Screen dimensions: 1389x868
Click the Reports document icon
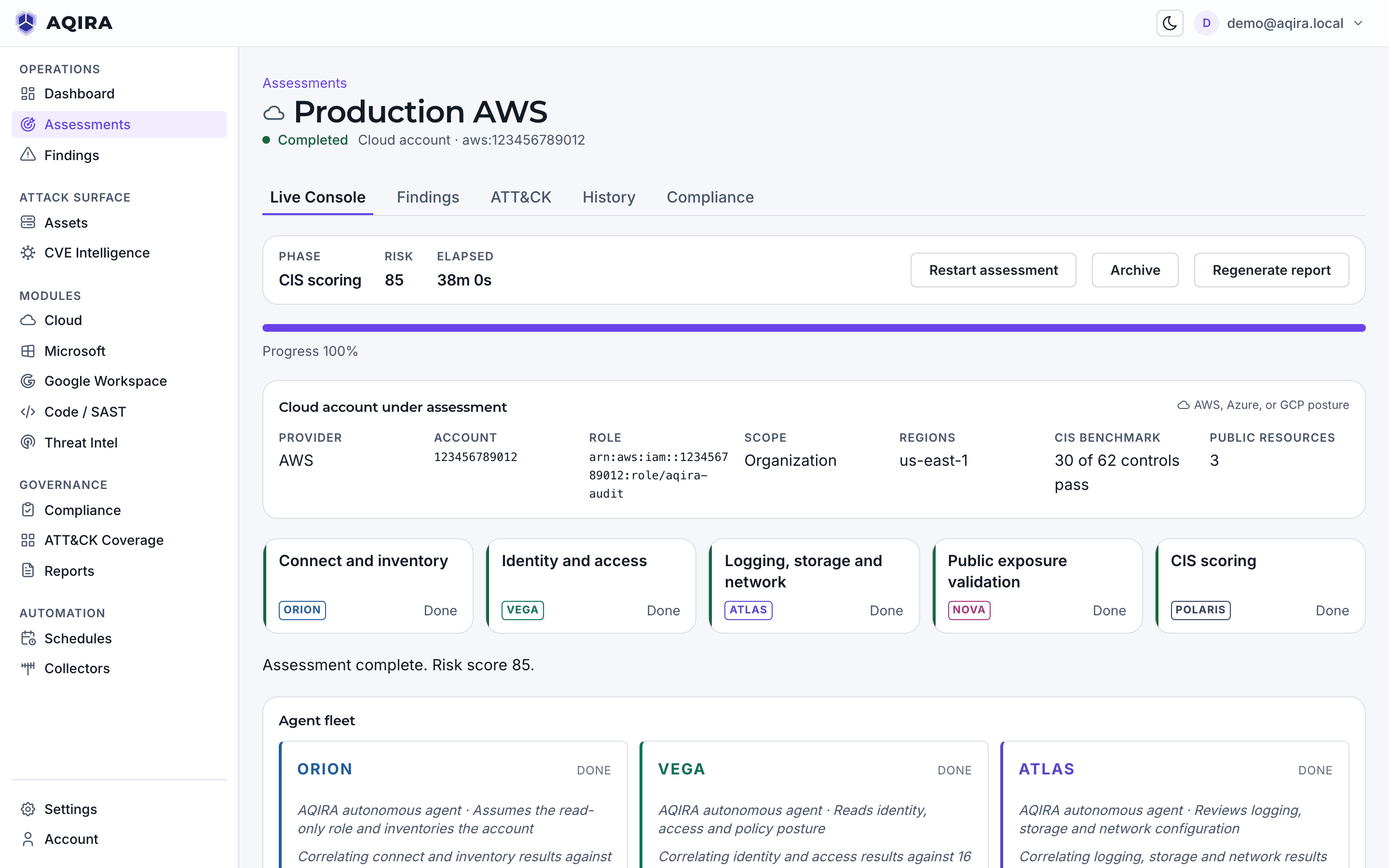coord(28,570)
